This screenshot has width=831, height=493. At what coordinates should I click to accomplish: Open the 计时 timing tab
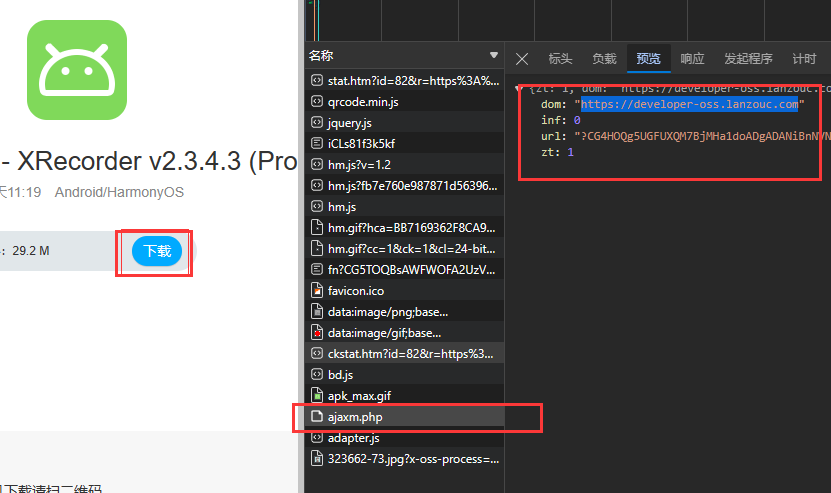click(x=804, y=59)
